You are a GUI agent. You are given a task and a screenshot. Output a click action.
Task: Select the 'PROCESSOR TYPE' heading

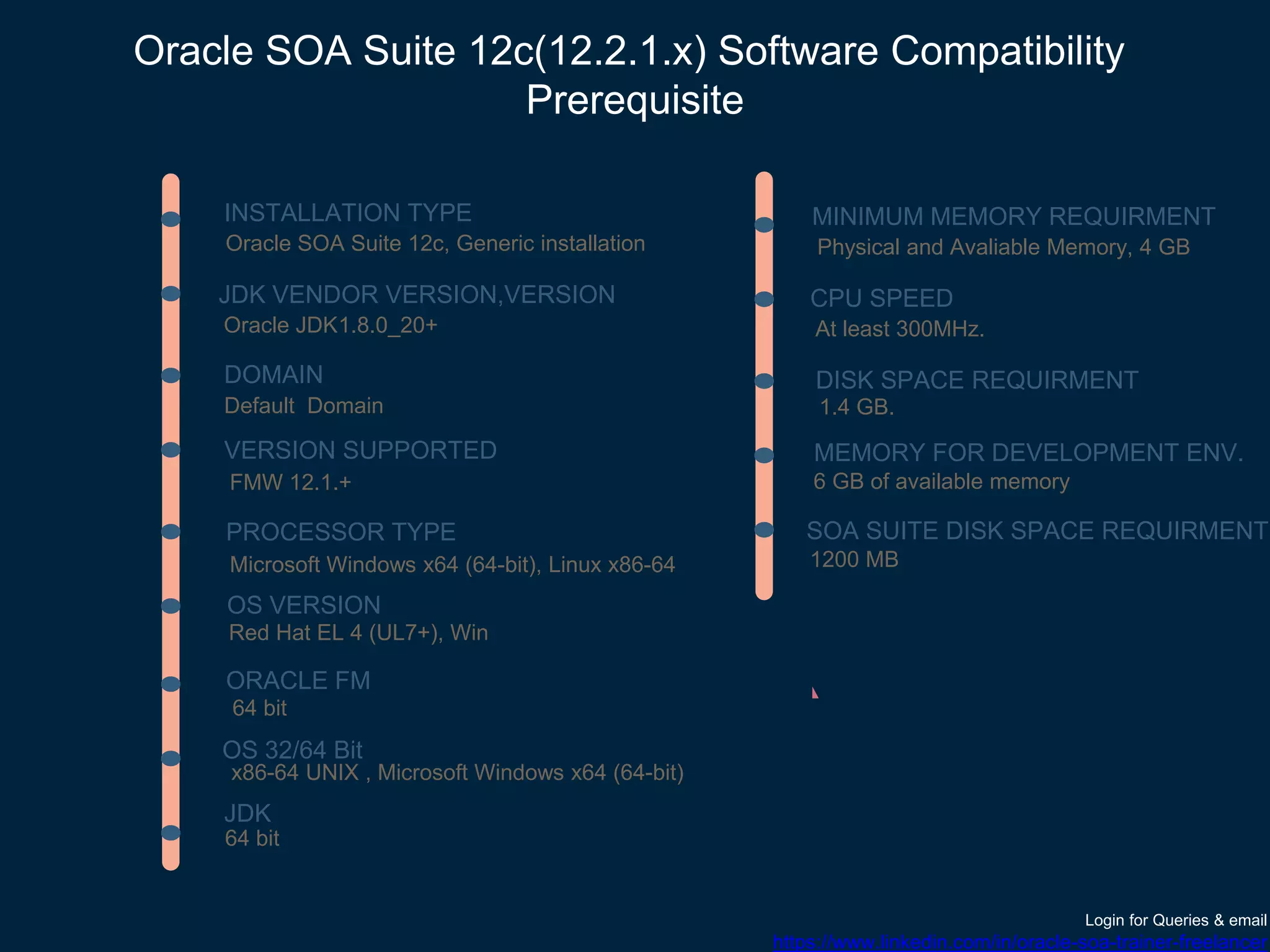coord(341,532)
